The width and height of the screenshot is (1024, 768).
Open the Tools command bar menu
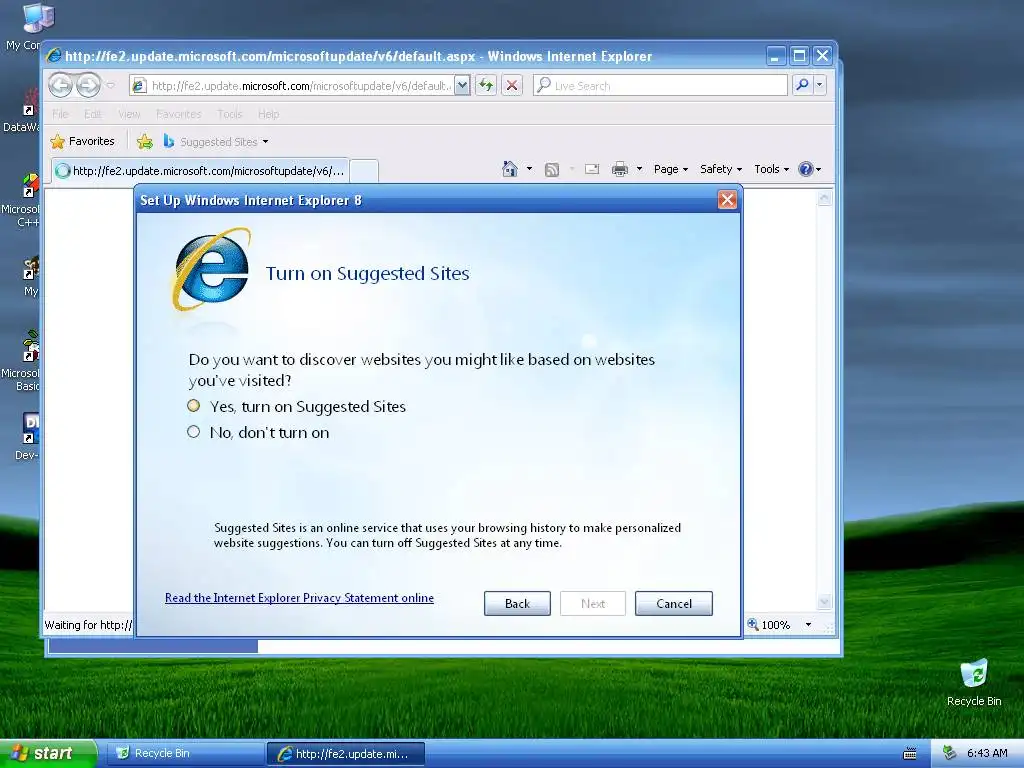(771, 169)
